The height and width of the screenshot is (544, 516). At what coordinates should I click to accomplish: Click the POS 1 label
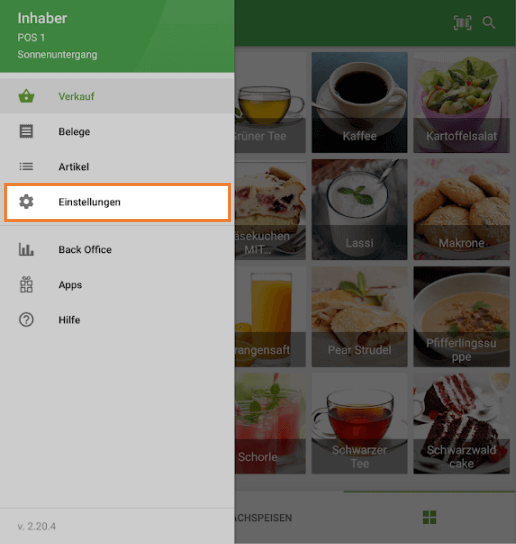pyautogui.click(x=31, y=37)
